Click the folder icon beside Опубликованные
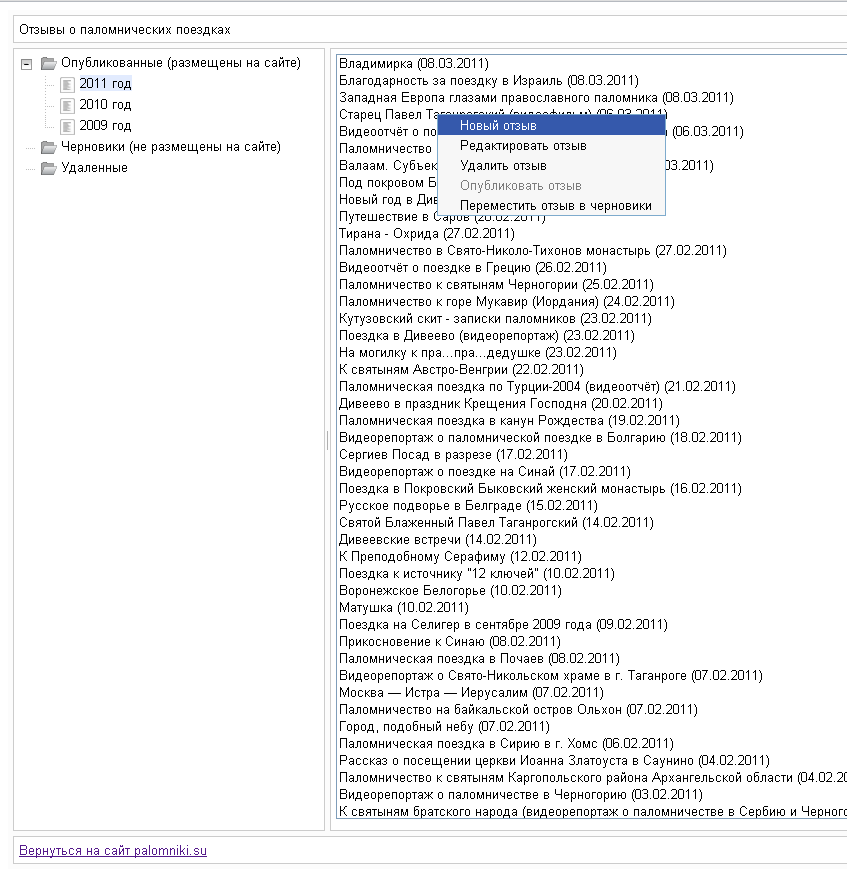This screenshot has width=847, height=871. pos(48,63)
